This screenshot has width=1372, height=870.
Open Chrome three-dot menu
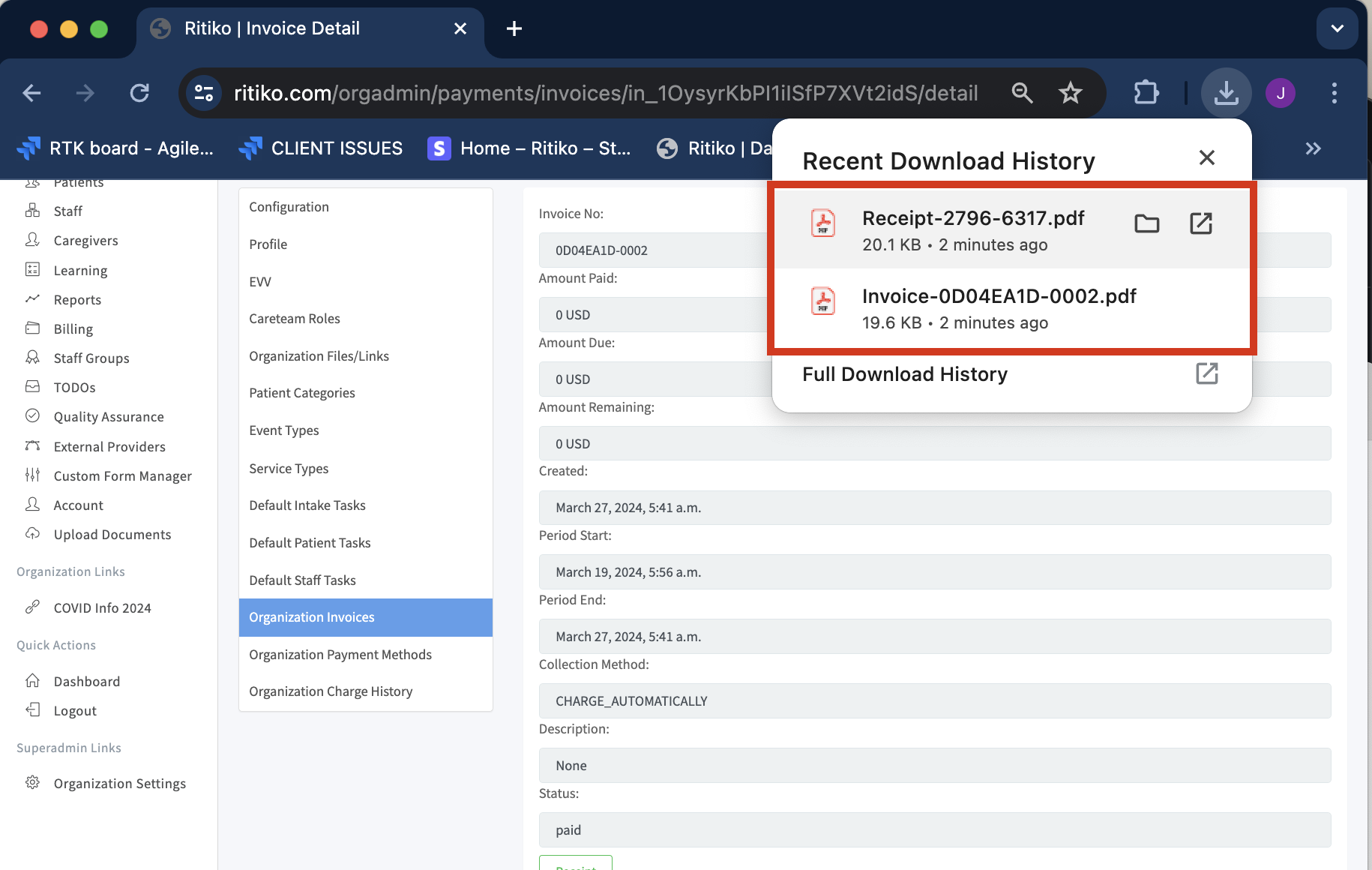click(x=1334, y=93)
